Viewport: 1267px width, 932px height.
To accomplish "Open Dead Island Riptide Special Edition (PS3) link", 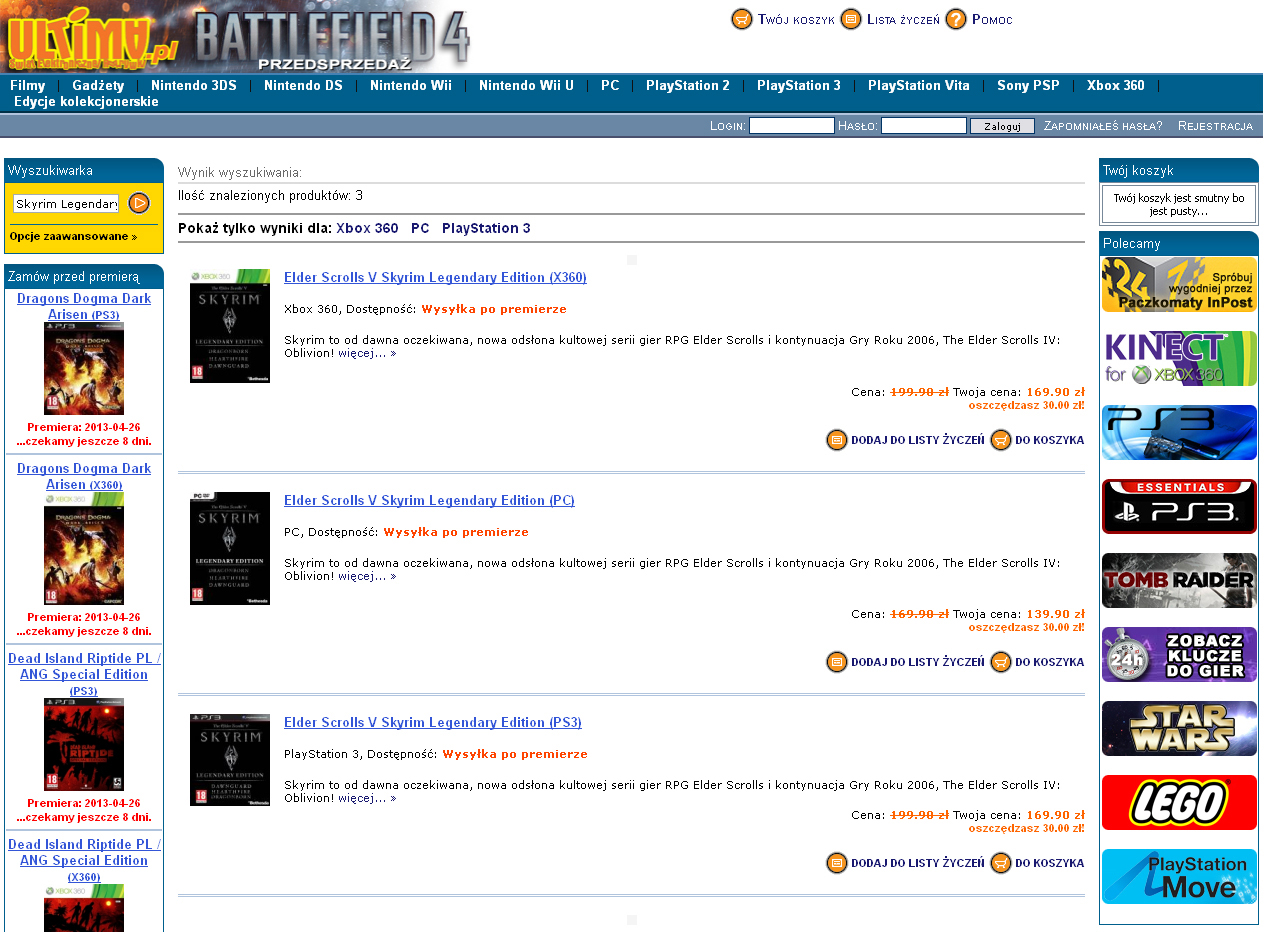I will (84, 674).
